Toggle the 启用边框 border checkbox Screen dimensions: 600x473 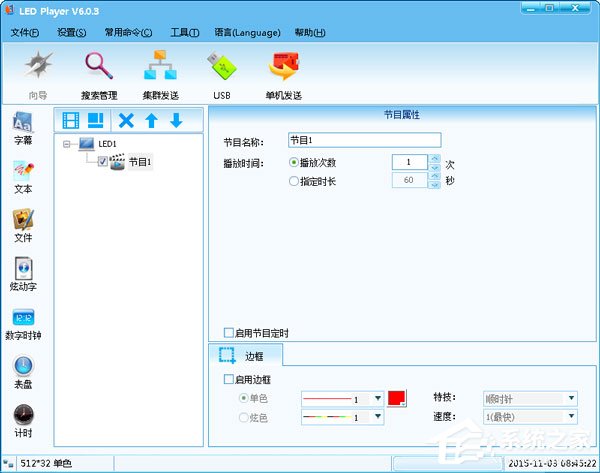click(x=229, y=380)
